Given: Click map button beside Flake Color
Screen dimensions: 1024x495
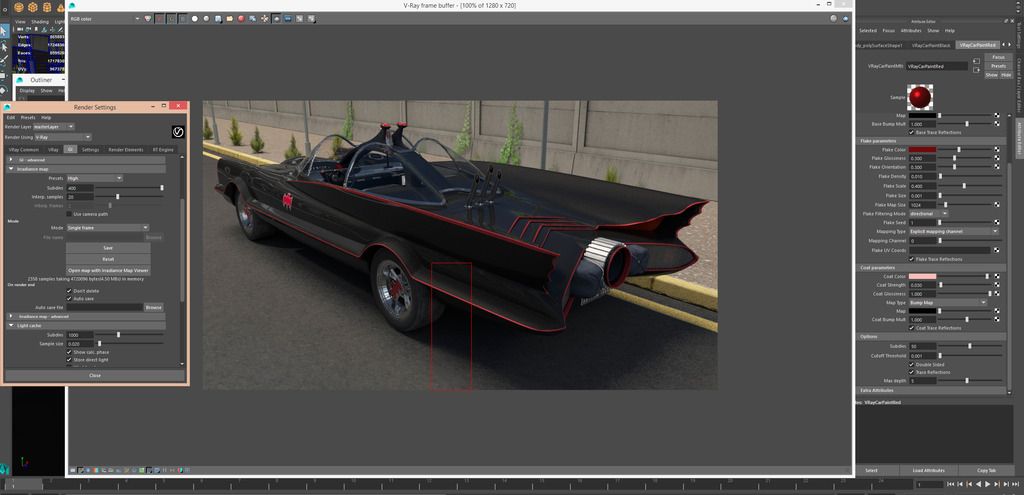Looking at the screenshot, I should [x=997, y=150].
